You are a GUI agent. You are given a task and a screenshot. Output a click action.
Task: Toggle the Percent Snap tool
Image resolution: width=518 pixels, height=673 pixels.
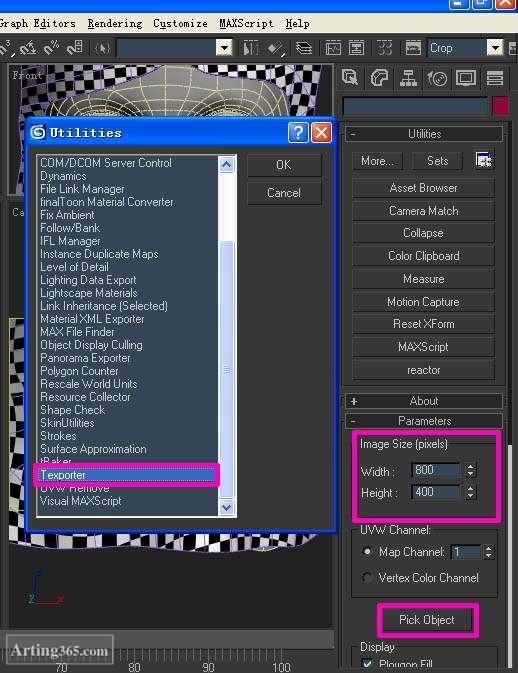(51, 49)
